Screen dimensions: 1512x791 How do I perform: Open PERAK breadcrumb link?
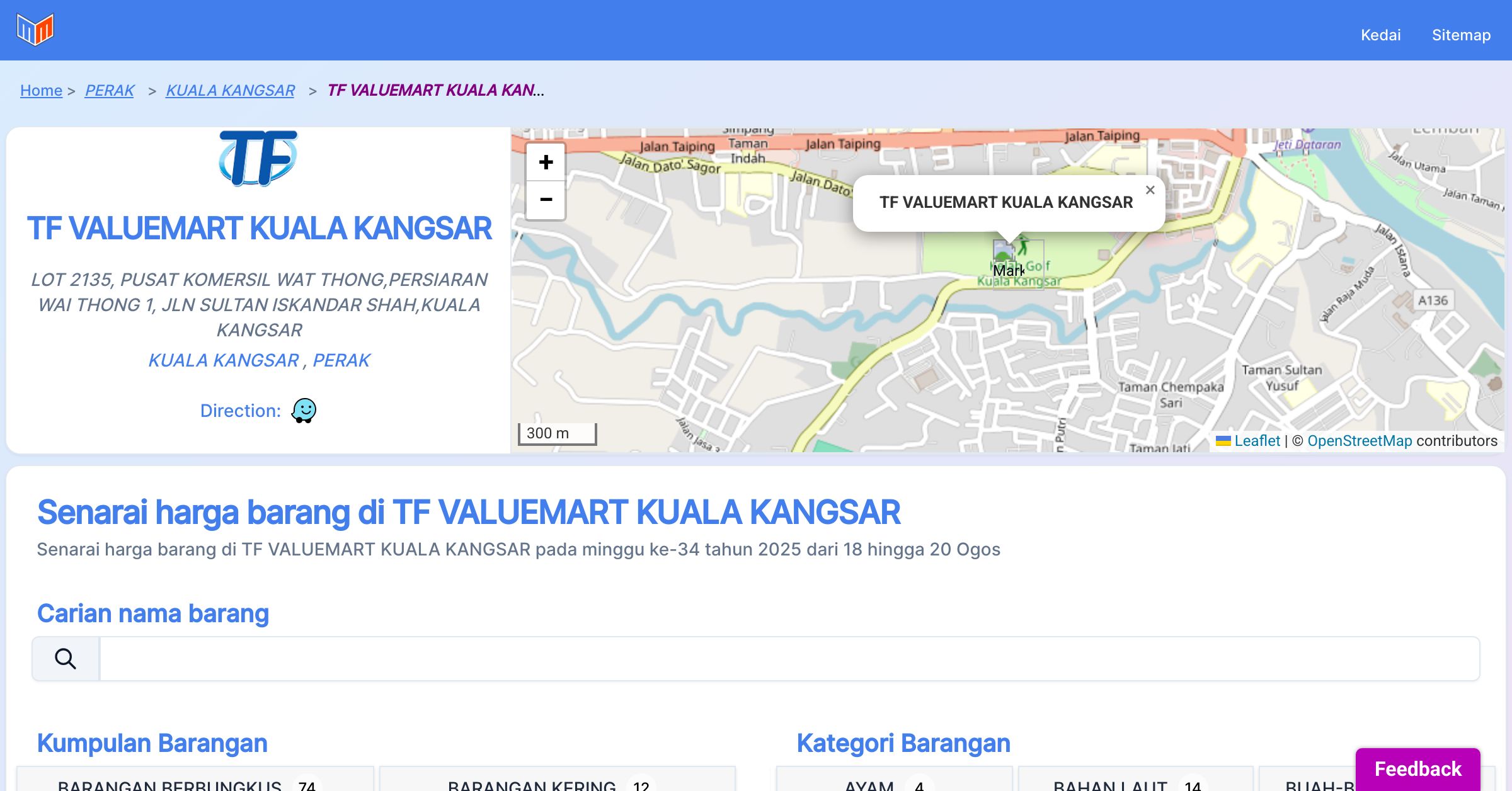click(110, 91)
